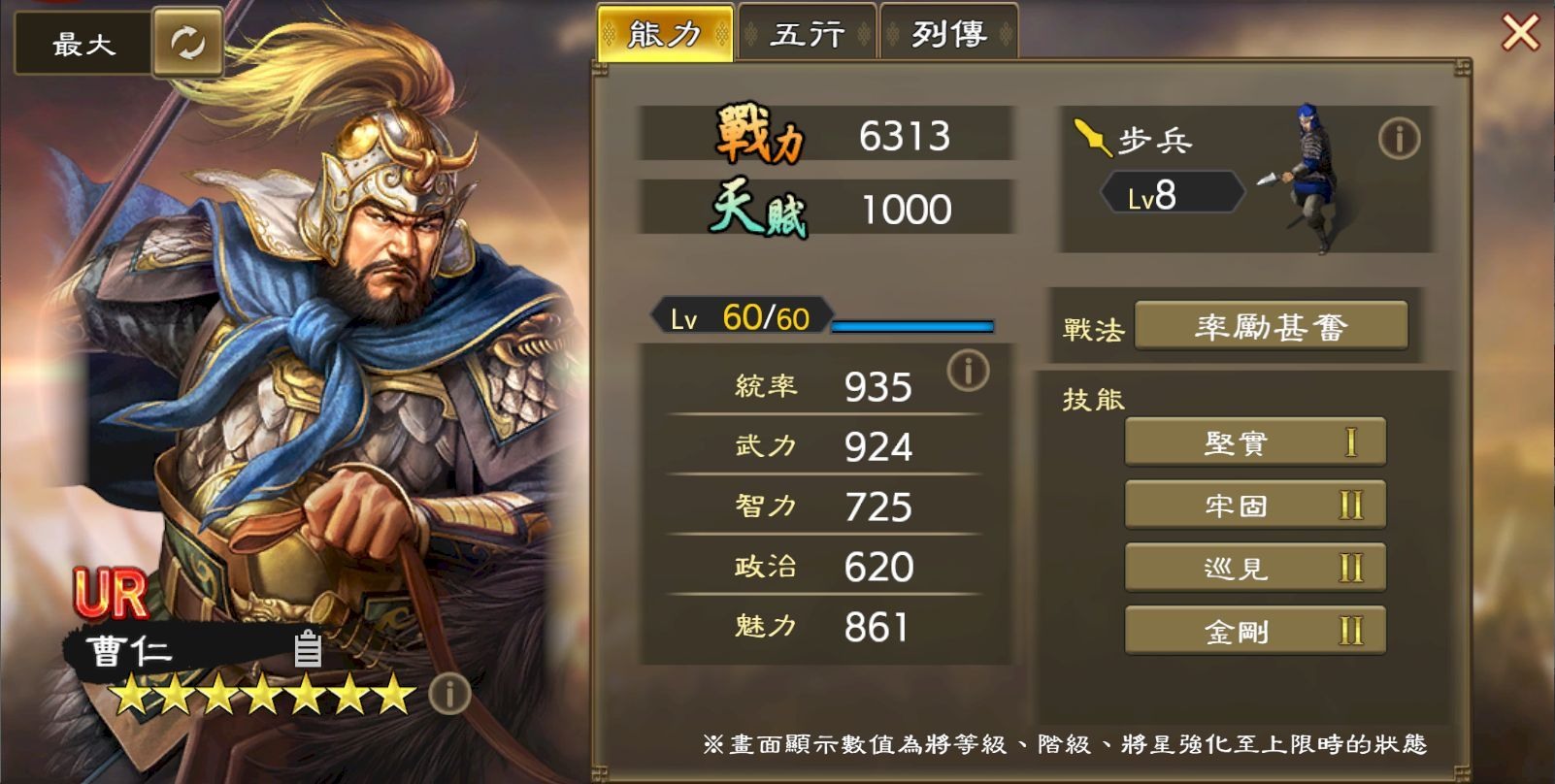Screen dimensions: 1555x784
Task: Open the 率勵甚奮 tactic button
Action: [1271, 326]
